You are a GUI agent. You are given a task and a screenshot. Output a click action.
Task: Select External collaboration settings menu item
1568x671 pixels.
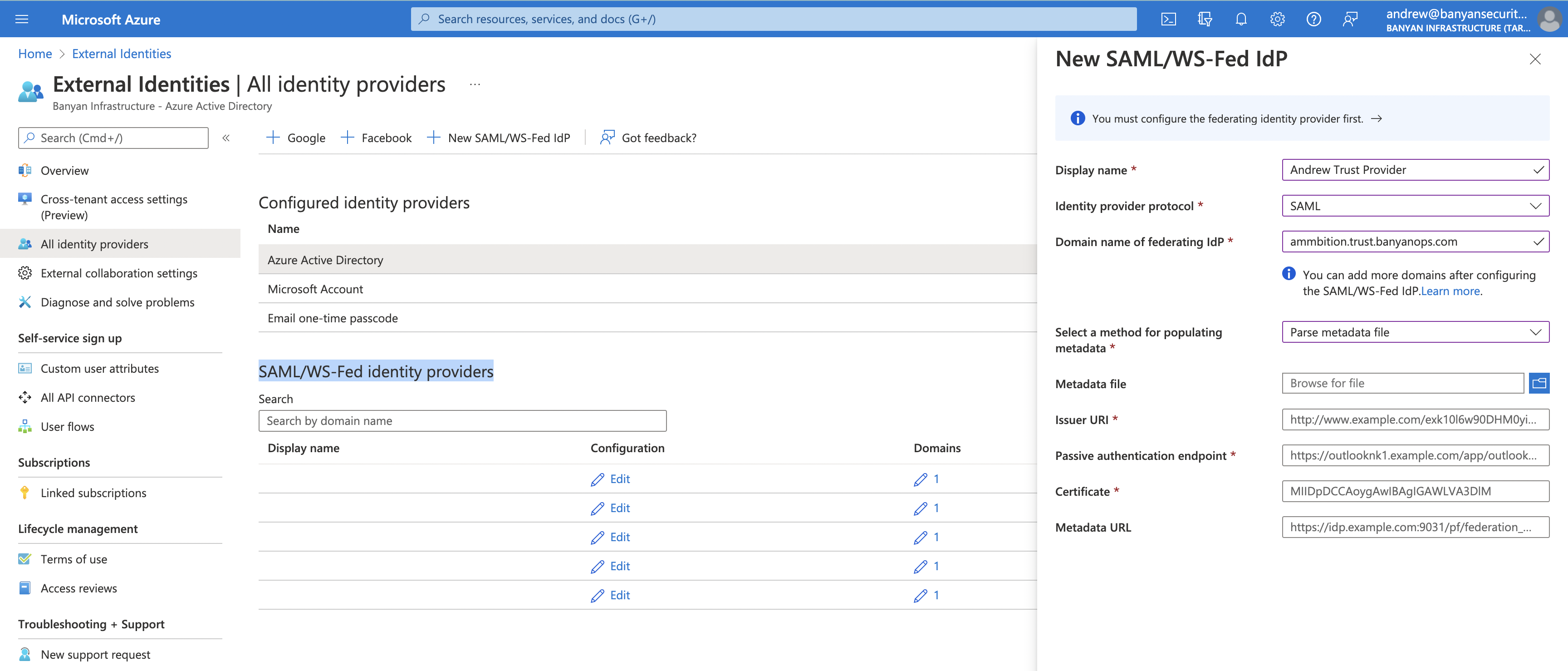coord(119,273)
